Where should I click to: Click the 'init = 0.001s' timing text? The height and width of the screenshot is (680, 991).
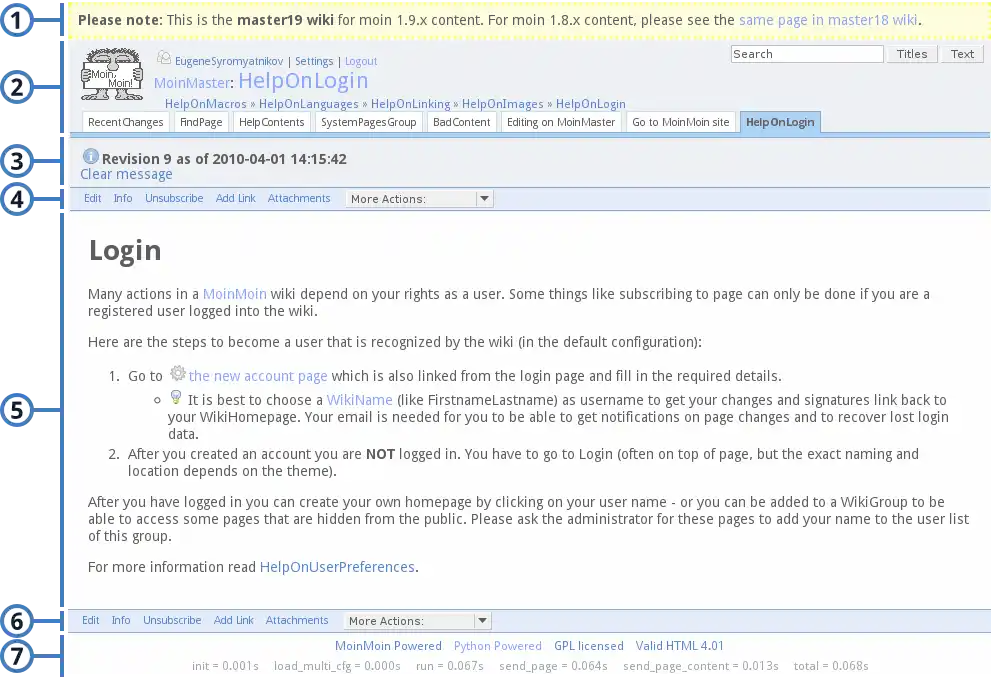point(225,666)
